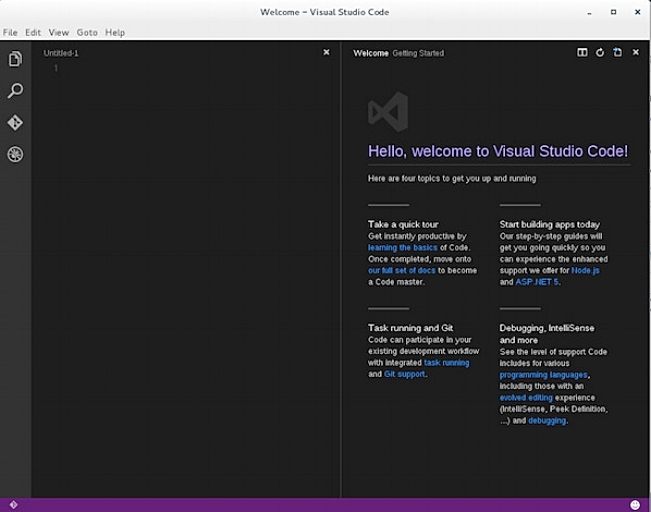The height and width of the screenshot is (512, 651).
Task: Open the Git source control view
Action: pos(15,122)
